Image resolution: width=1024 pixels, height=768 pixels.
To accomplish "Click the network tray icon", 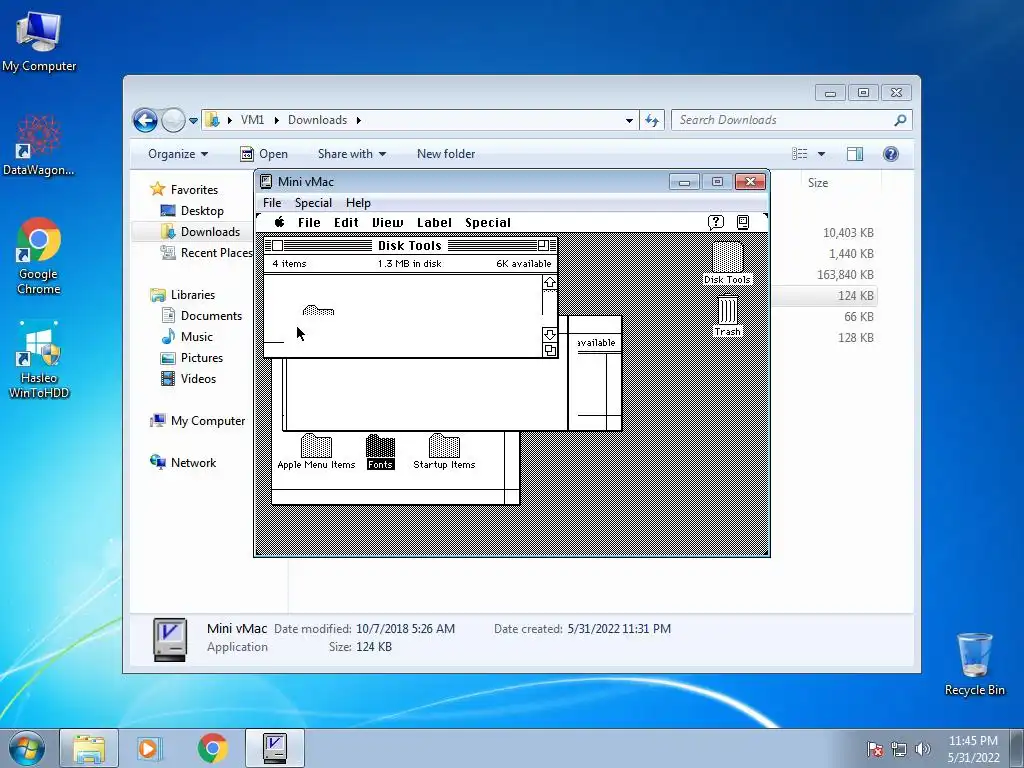I will pos(899,749).
